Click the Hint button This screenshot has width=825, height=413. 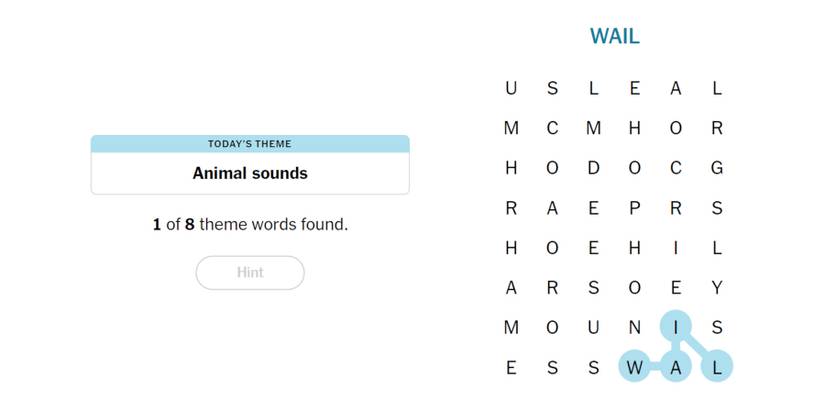click(x=250, y=272)
